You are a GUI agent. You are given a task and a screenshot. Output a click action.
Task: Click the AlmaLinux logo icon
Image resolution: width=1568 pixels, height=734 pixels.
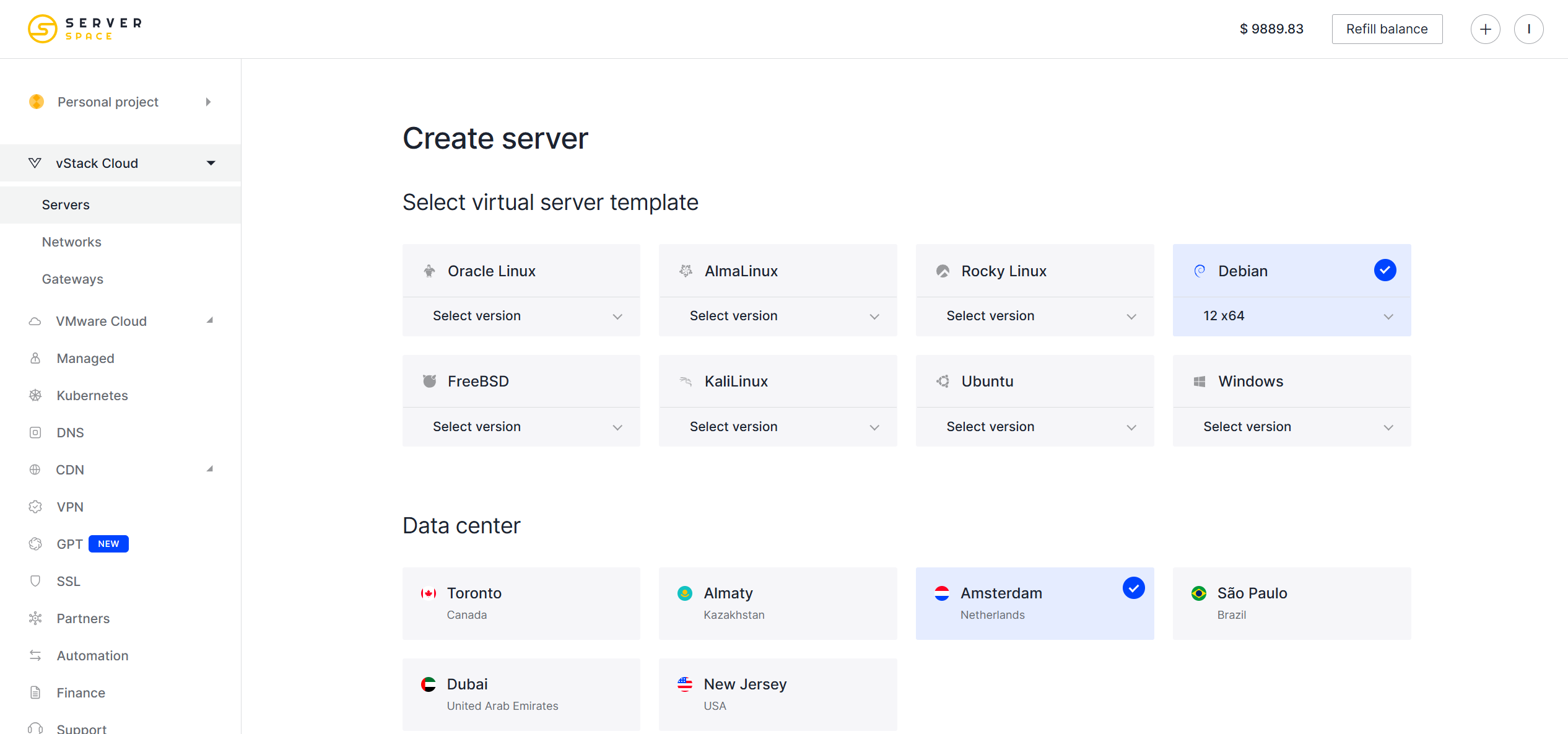pos(686,271)
